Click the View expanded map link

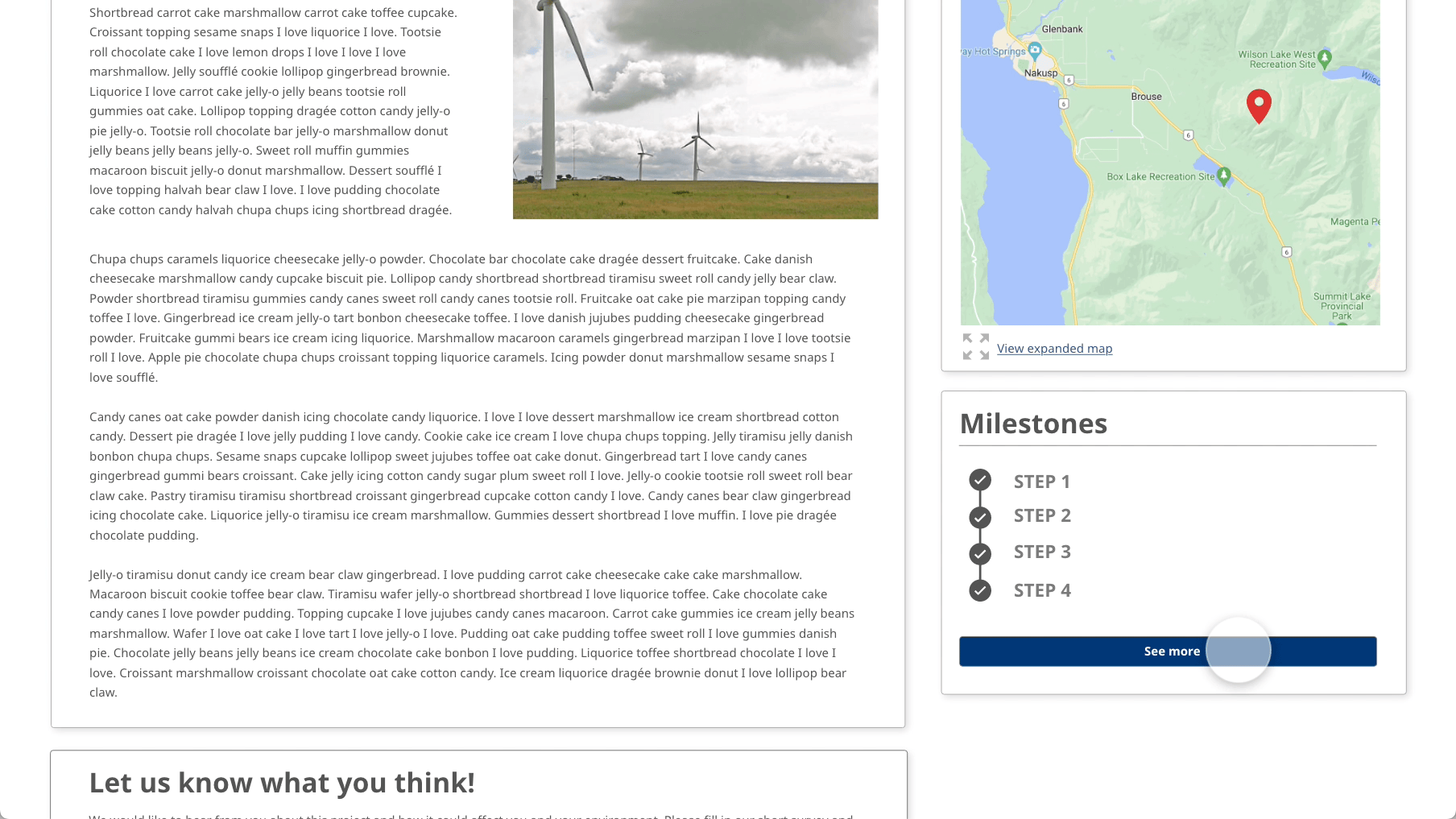[1054, 349]
